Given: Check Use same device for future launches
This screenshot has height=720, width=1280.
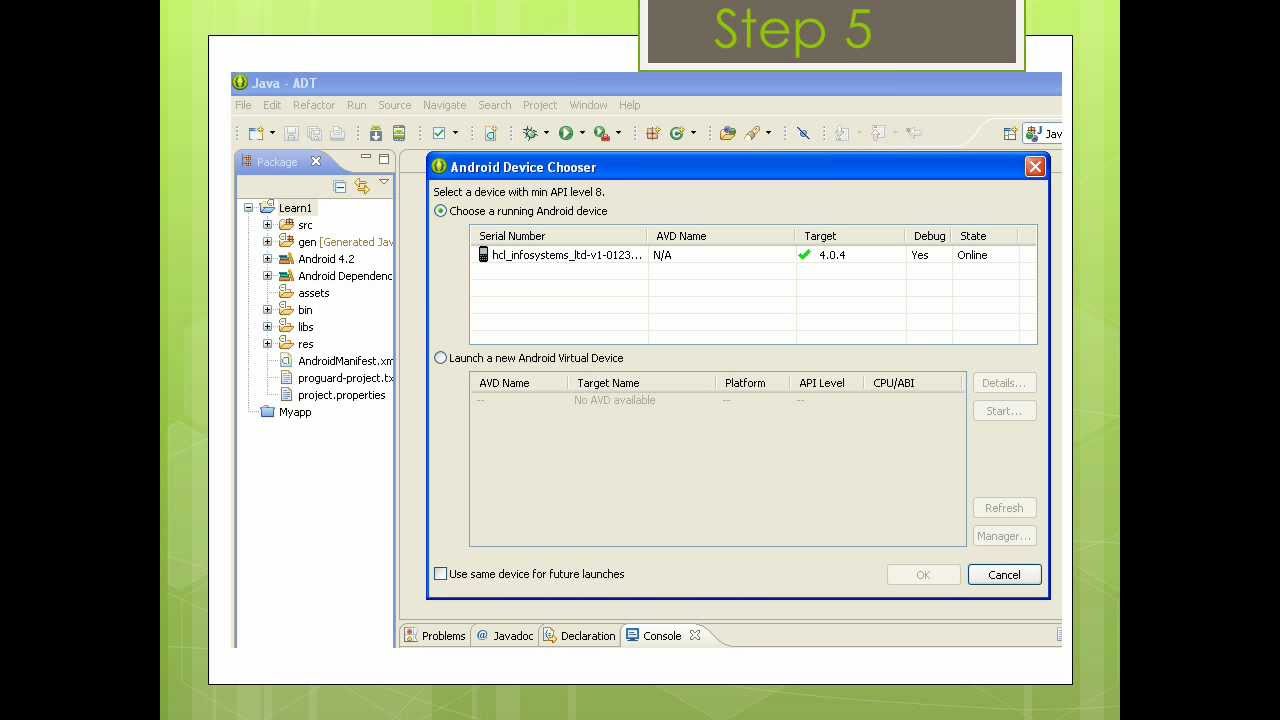Looking at the screenshot, I should (441, 574).
